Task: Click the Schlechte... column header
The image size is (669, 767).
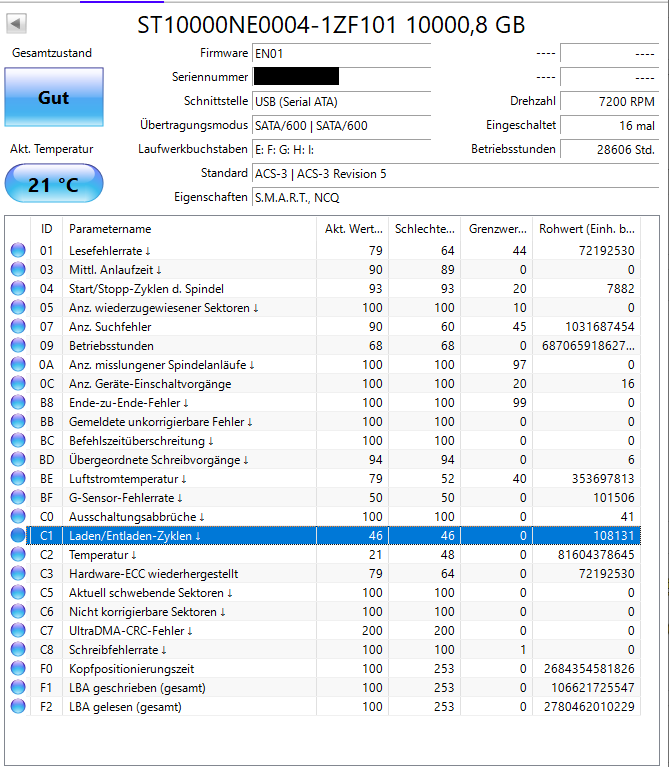Action: tap(424, 229)
